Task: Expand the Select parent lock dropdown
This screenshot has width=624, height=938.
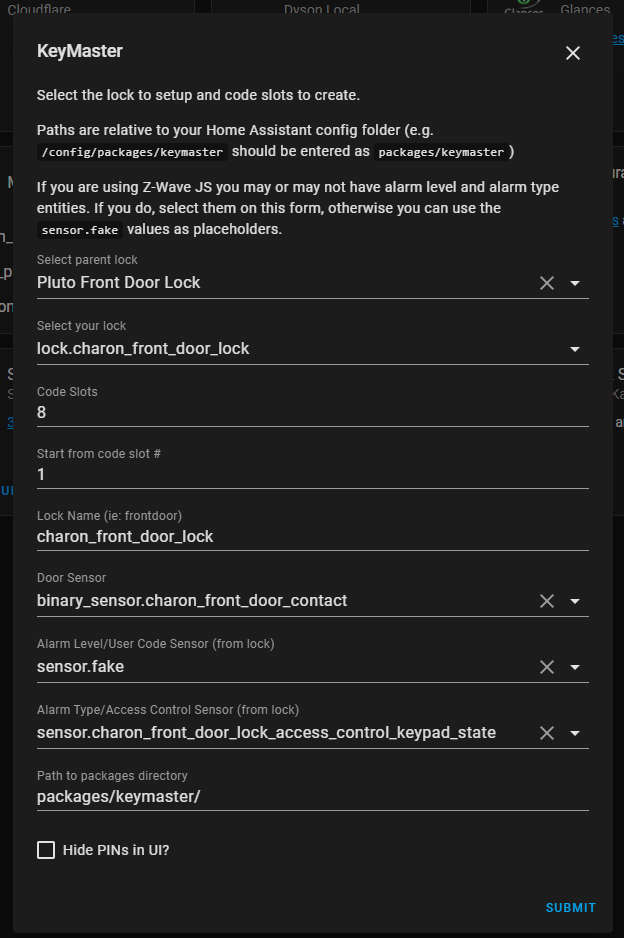Action: [x=575, y=283]
